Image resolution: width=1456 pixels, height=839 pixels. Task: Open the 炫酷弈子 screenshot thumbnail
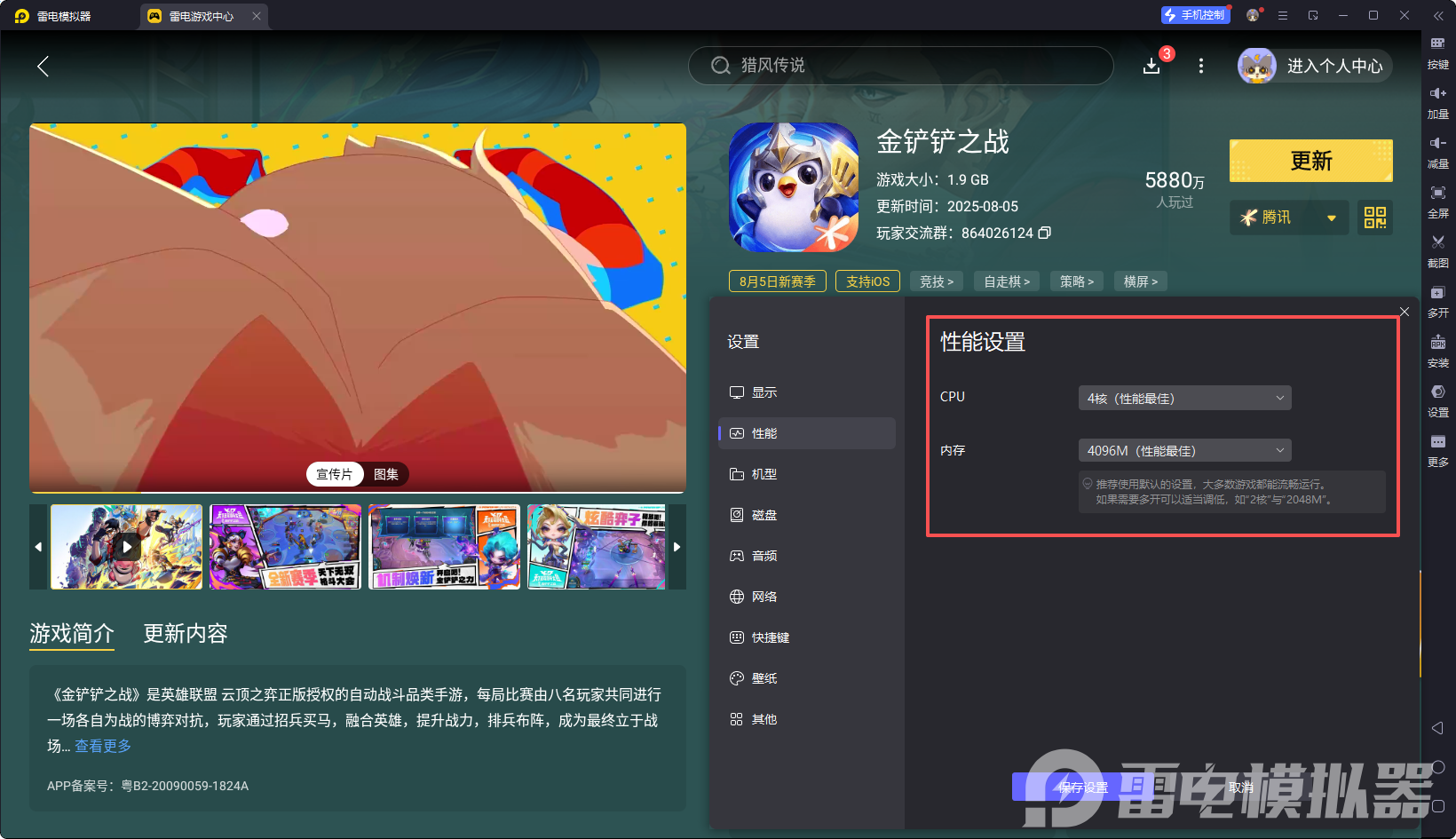597,547
